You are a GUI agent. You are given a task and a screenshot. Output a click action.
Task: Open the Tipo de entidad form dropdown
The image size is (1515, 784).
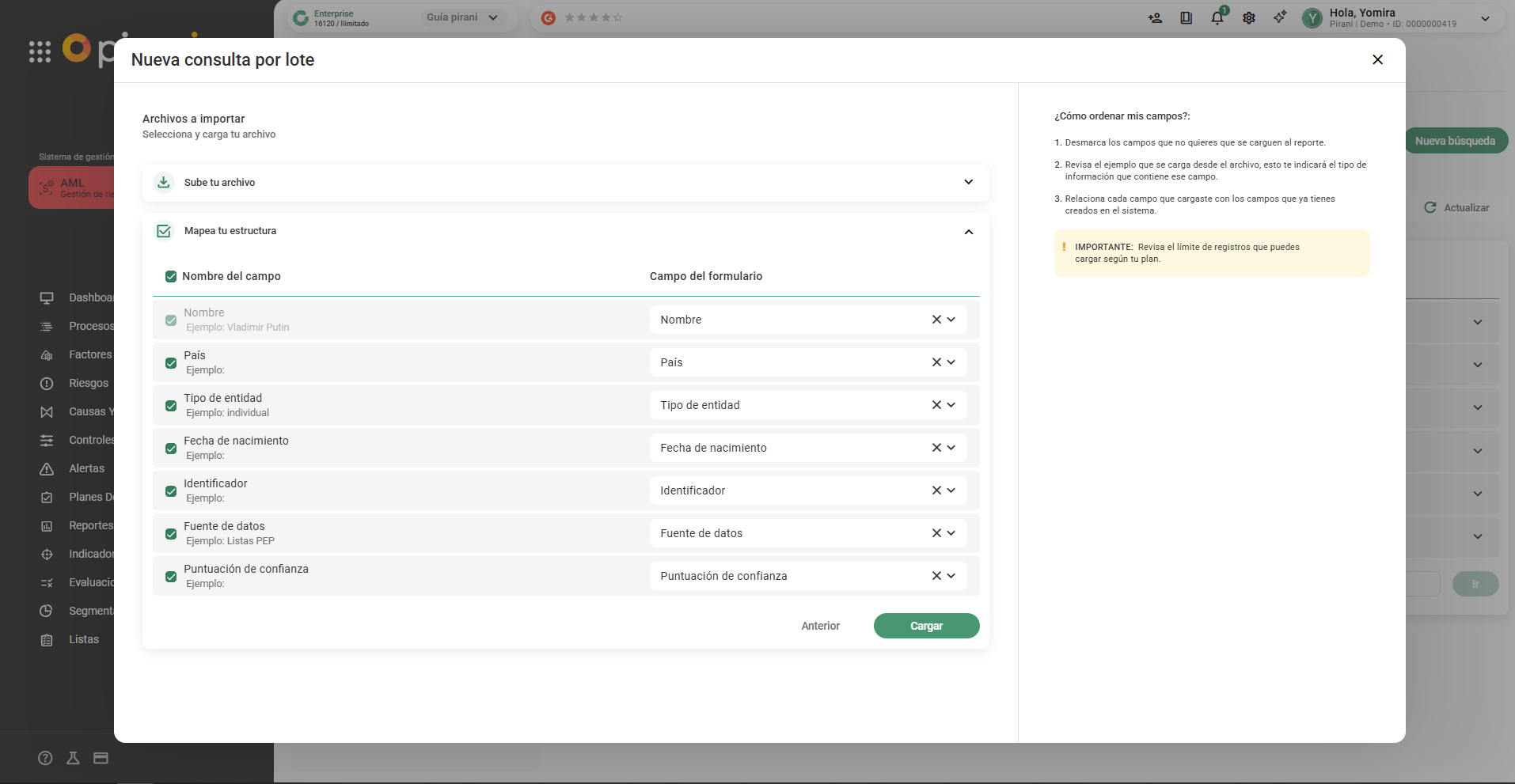point(951,405)
